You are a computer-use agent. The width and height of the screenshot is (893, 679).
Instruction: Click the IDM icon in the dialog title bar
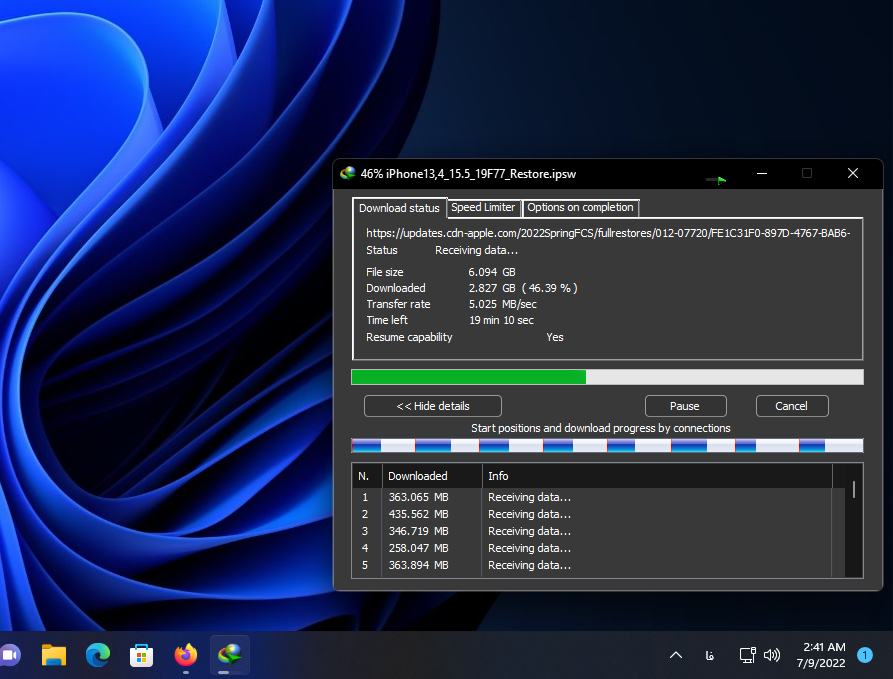pos(347,173)
